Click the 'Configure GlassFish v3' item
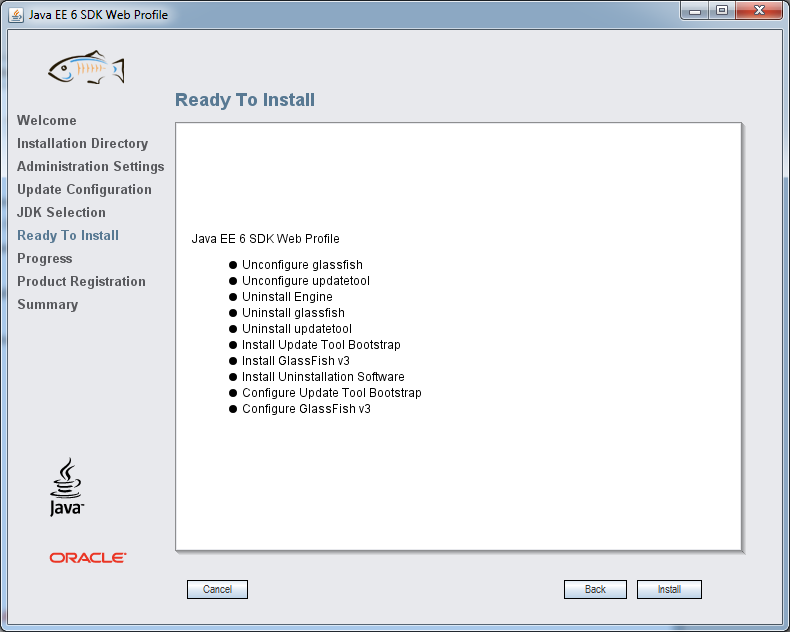790x632 pixels. pos(306,409)
